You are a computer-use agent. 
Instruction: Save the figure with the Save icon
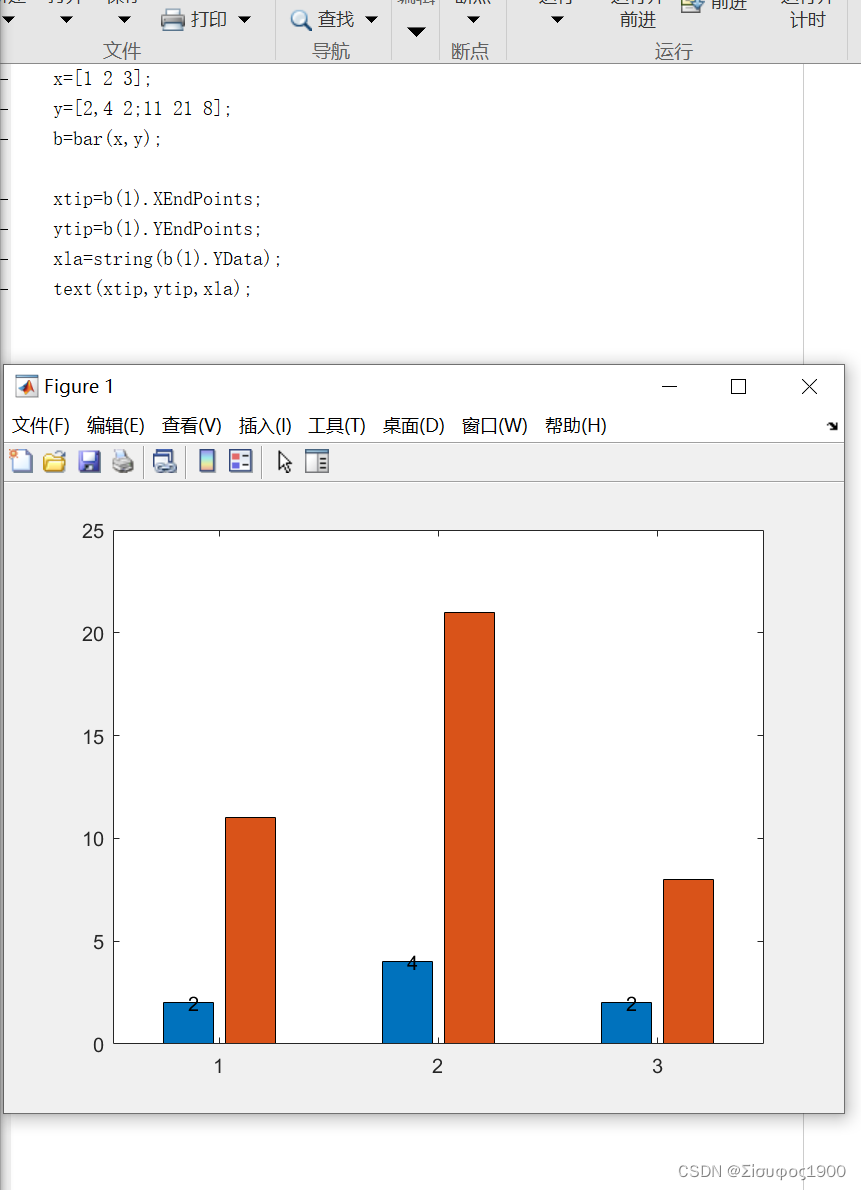pyautogui.click(x=89, y=461)
